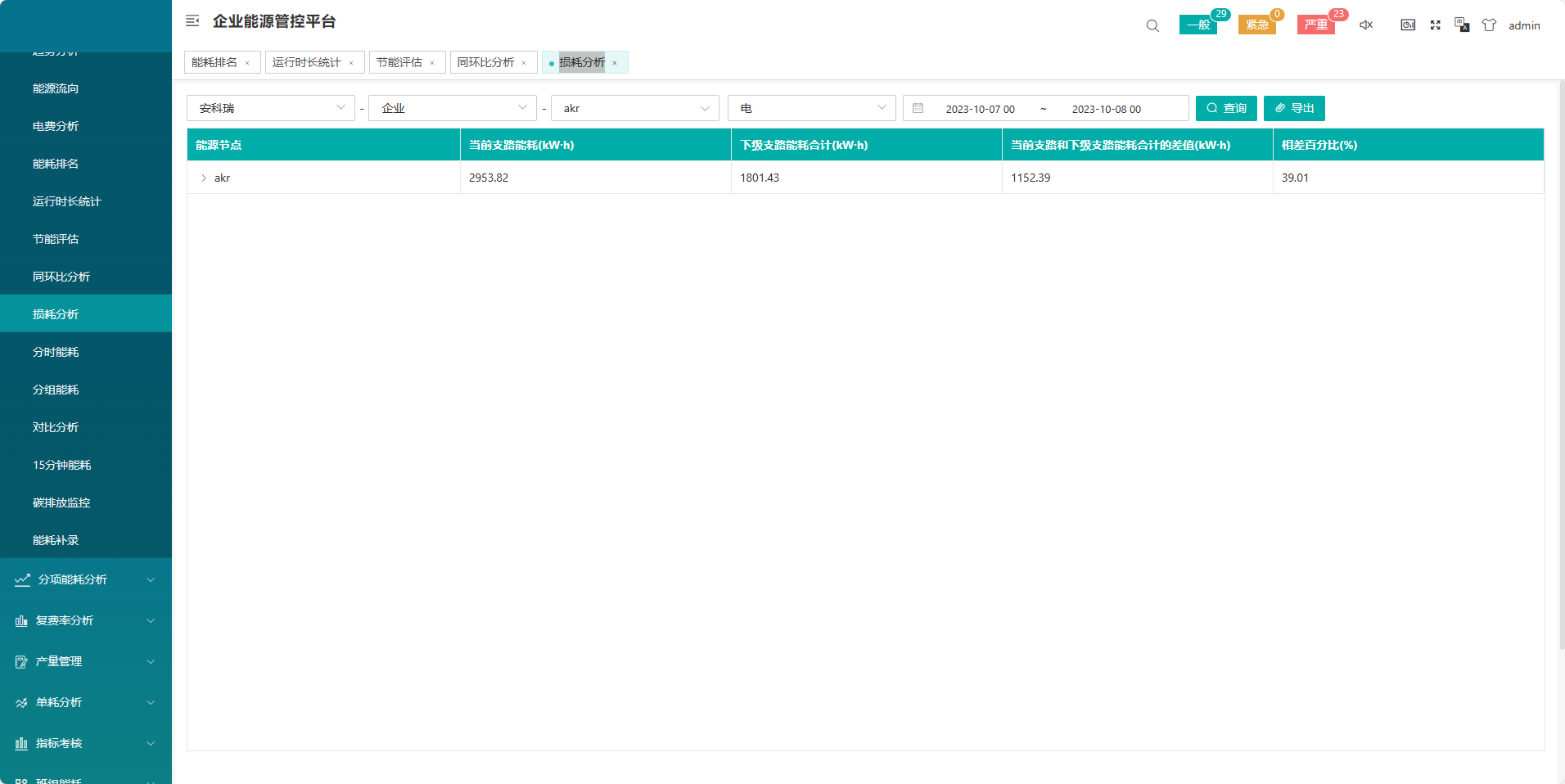
Task: Open the 安科瑞 dropdown
Action: point(270,108)
